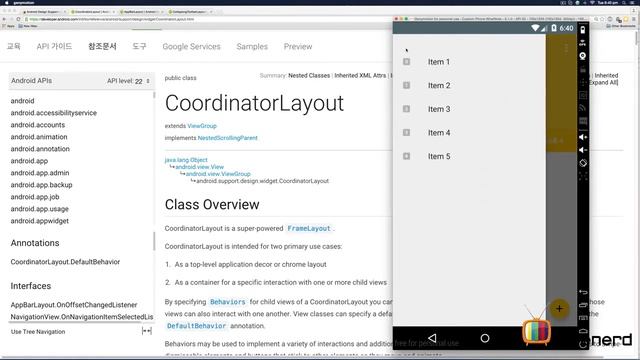Open the java.lang.Object link
Viewport: 640px width, 360px height.
[186, 160]
